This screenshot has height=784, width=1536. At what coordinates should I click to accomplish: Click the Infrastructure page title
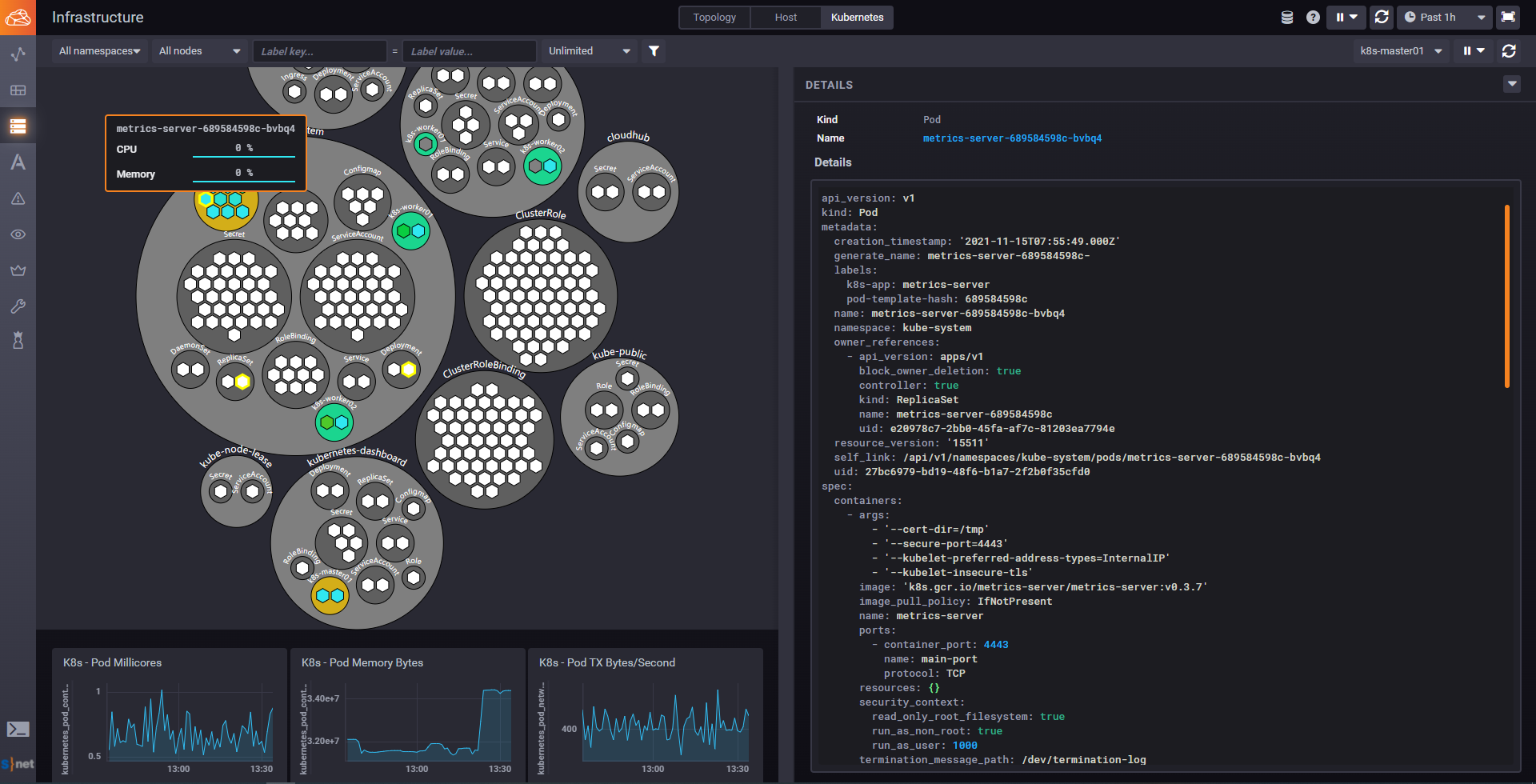click(x=98, y=17)
